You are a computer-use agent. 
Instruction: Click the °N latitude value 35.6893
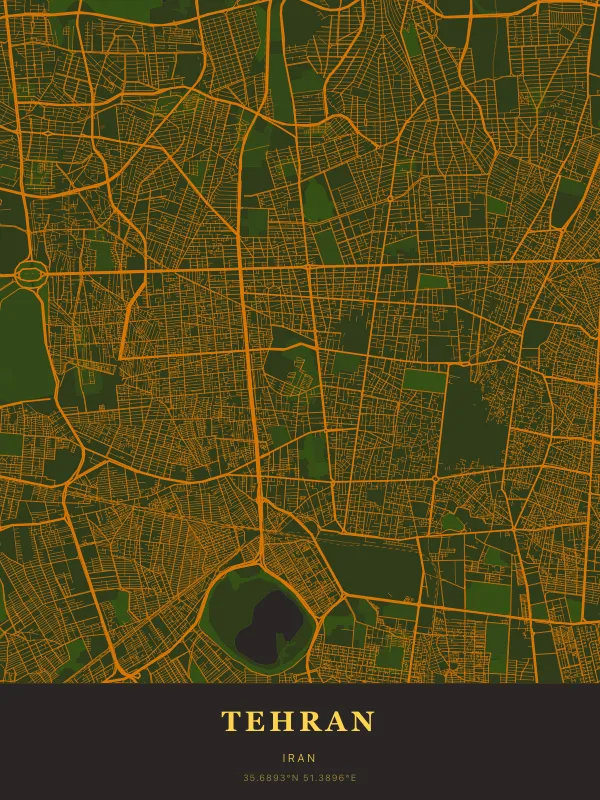coord(270,778)
